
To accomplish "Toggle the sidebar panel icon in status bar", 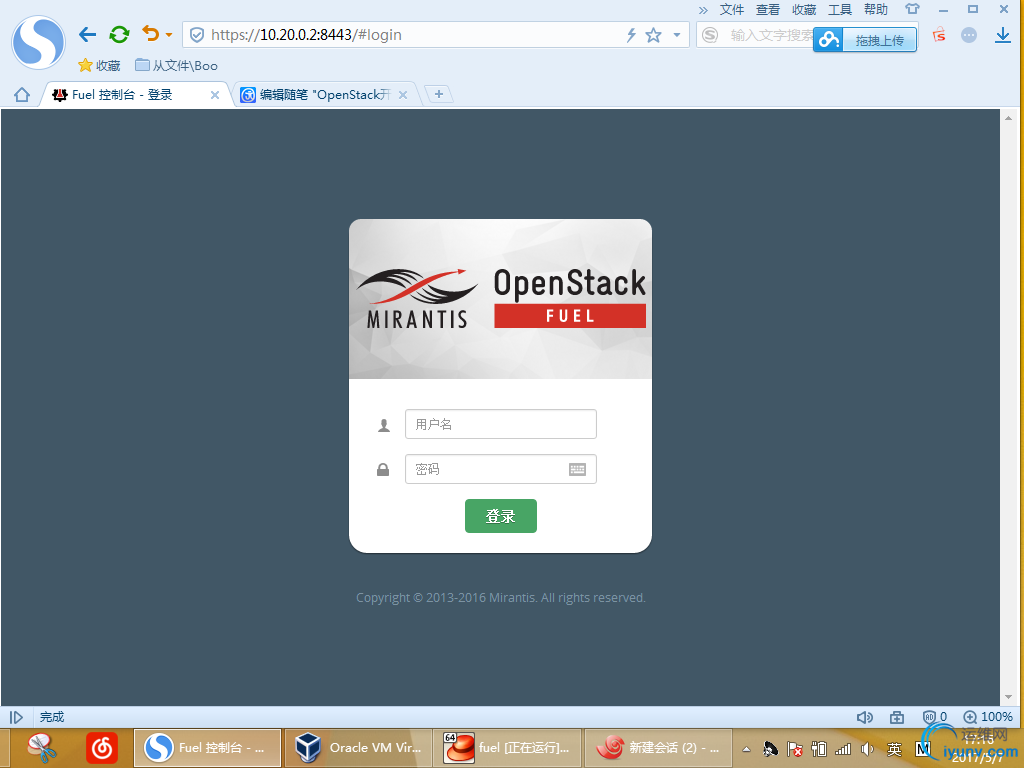I will [x=16, y=717].
